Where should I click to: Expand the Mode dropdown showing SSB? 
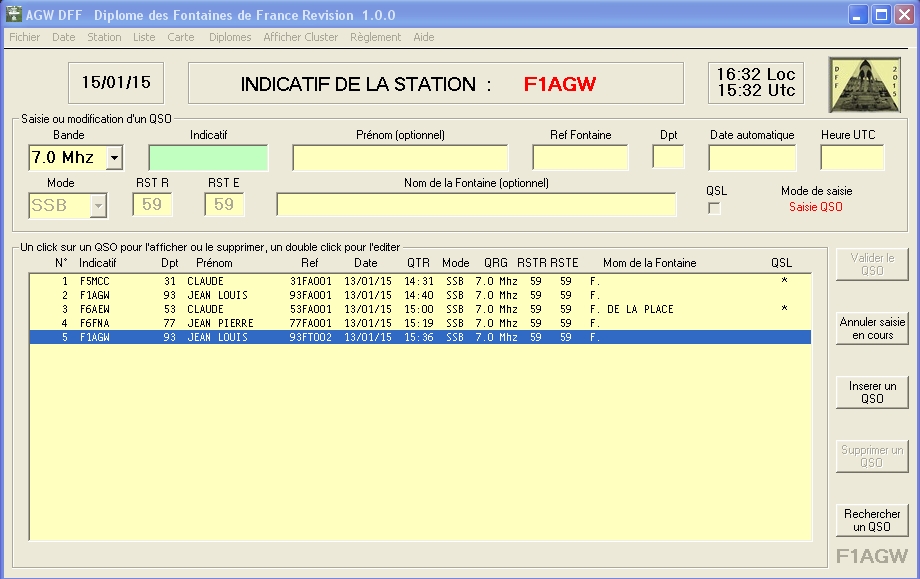[98, 206]
